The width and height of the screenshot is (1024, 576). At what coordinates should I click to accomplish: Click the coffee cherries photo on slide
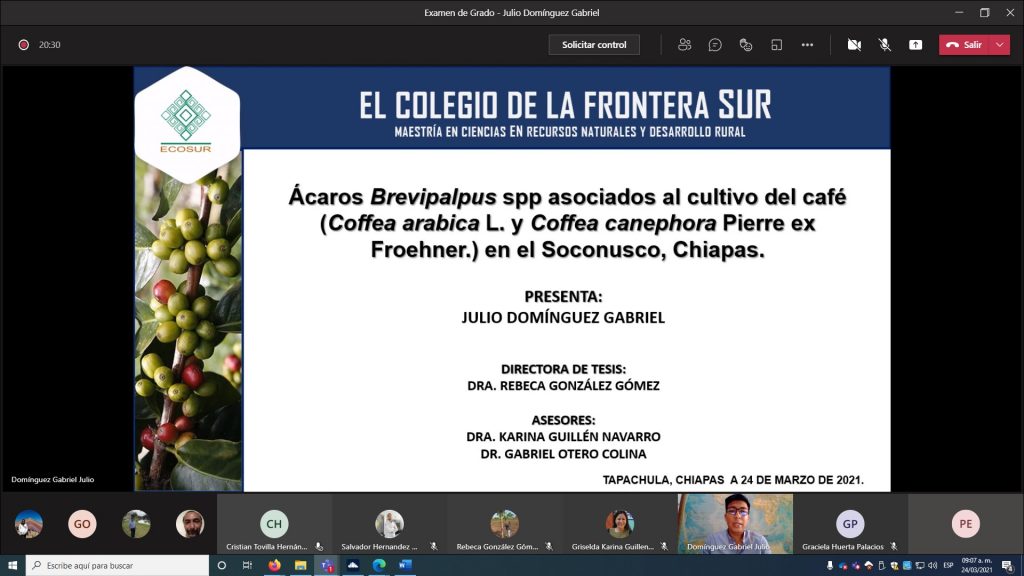(189, 327)
